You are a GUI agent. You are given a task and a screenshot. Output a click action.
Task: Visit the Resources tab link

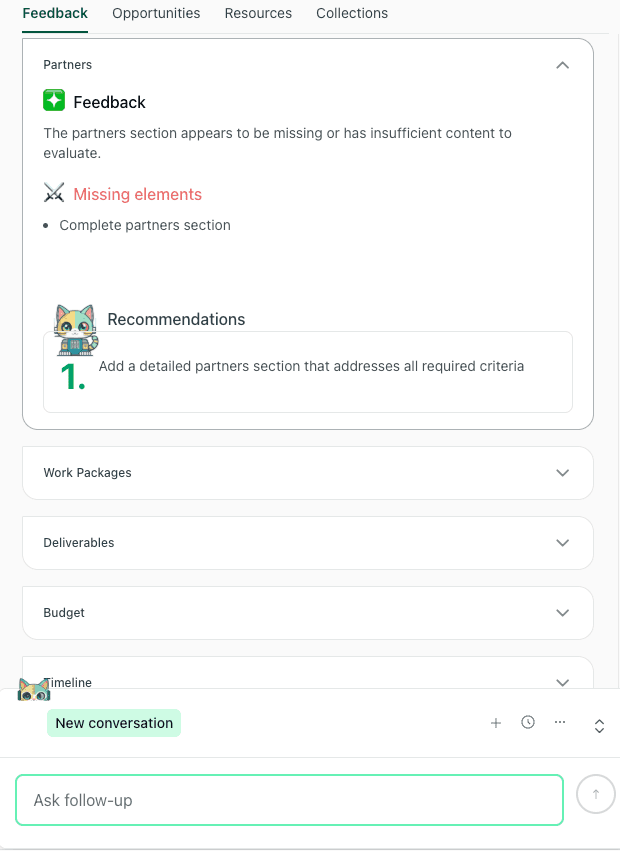pyautogui.click(x=258, y=13)
